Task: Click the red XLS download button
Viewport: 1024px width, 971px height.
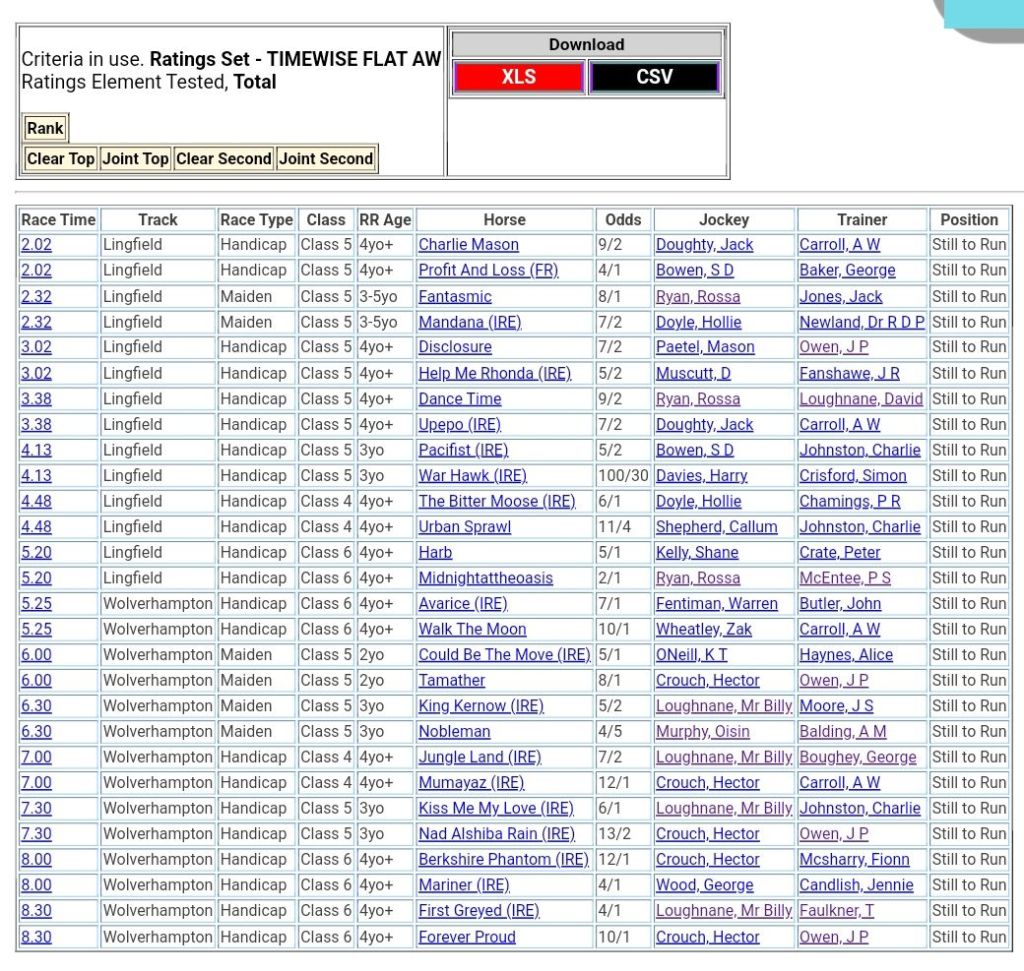Action: tap(518, 77)
